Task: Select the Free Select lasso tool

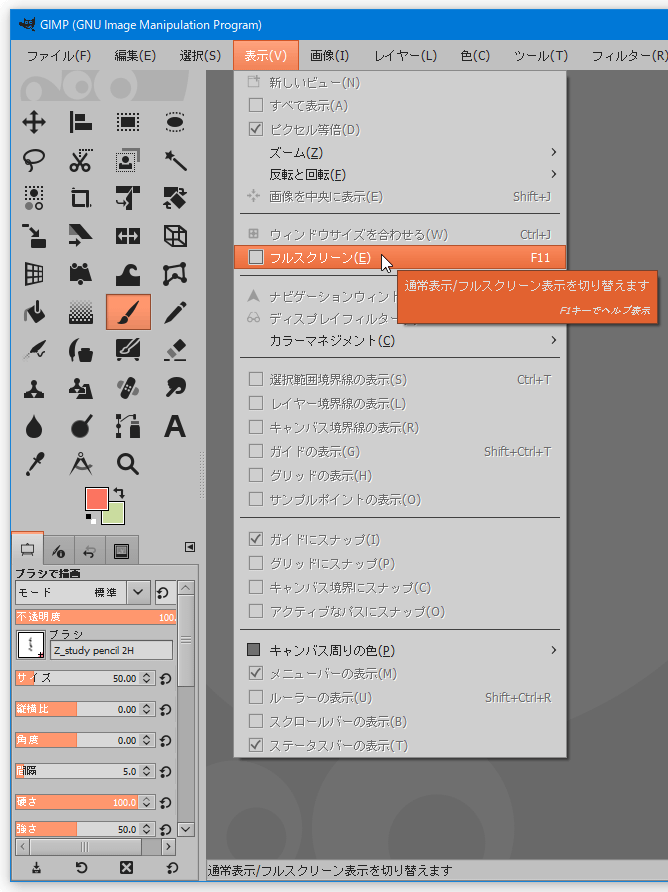Action: click(x=34, y=160)
